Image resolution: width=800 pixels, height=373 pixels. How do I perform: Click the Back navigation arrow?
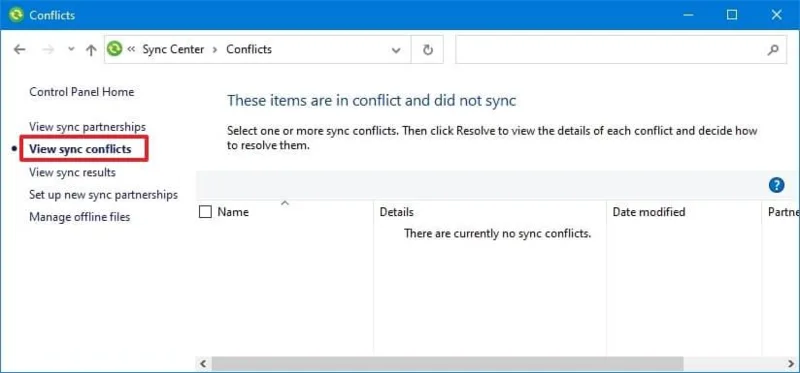[x=19, y=49]
